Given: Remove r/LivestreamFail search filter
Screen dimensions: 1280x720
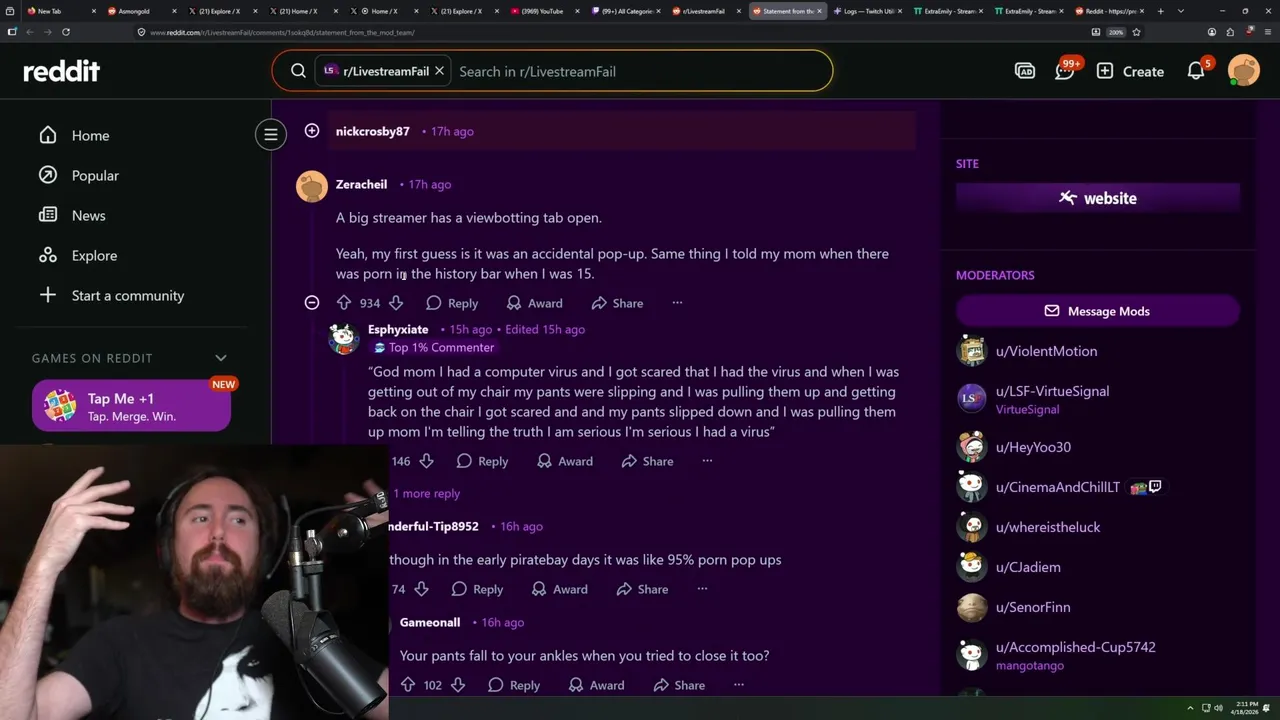Looking at the screenshot, I should (439, 71).
